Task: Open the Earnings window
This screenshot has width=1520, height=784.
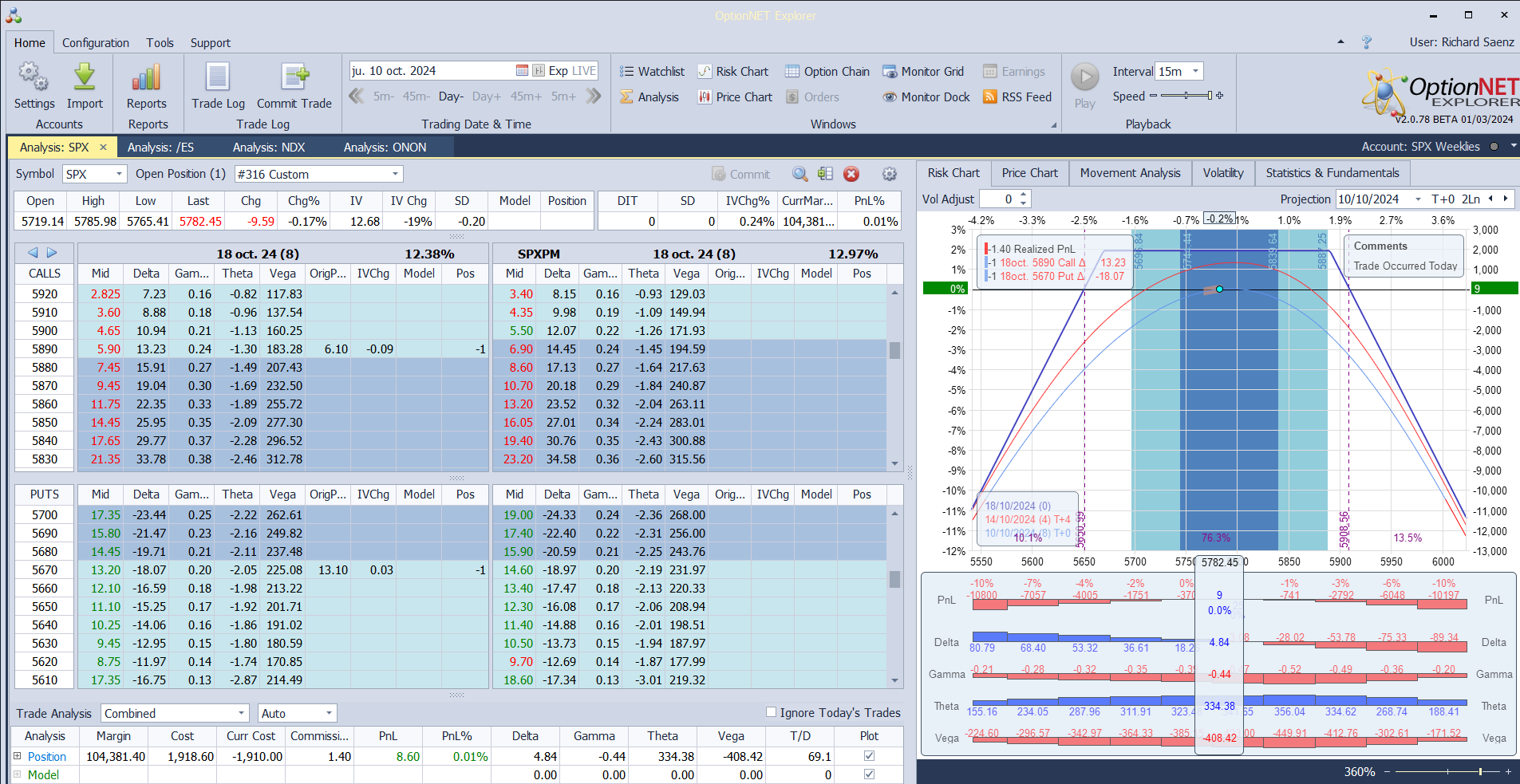Action: [1014, 72]
